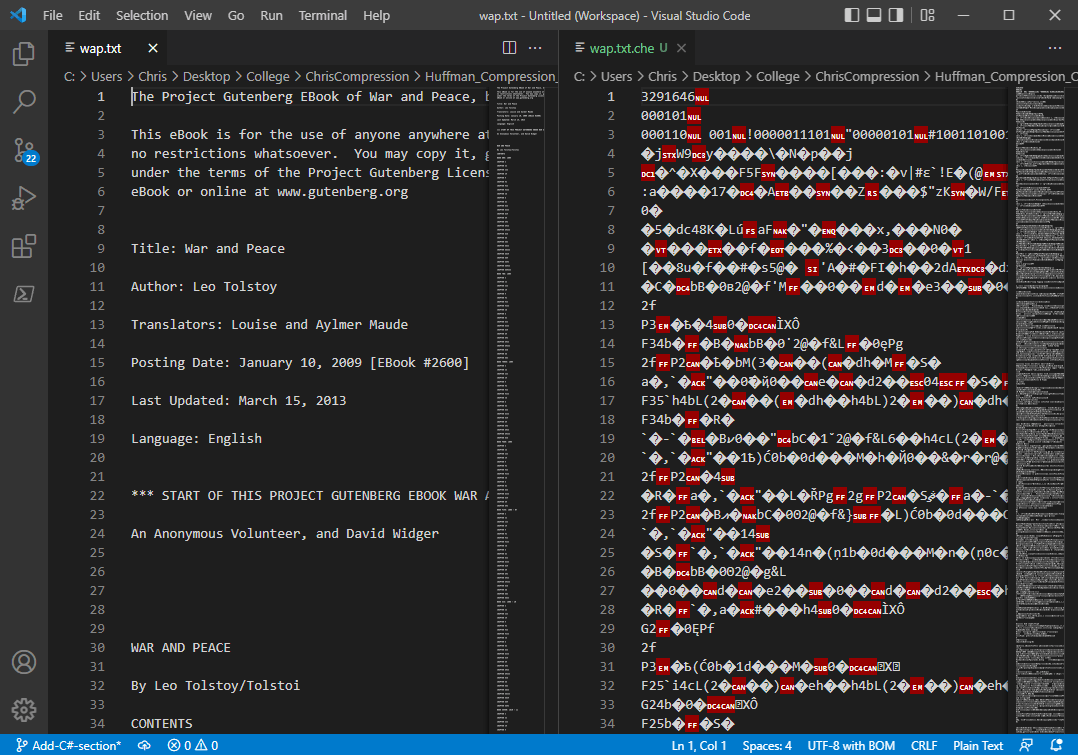Open the Go menu
1078x755 pixels.
point(236,15)
